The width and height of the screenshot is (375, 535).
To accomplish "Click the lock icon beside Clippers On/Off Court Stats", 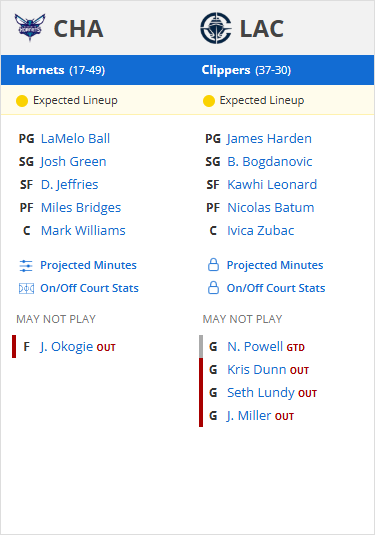I will coord(213,288).
